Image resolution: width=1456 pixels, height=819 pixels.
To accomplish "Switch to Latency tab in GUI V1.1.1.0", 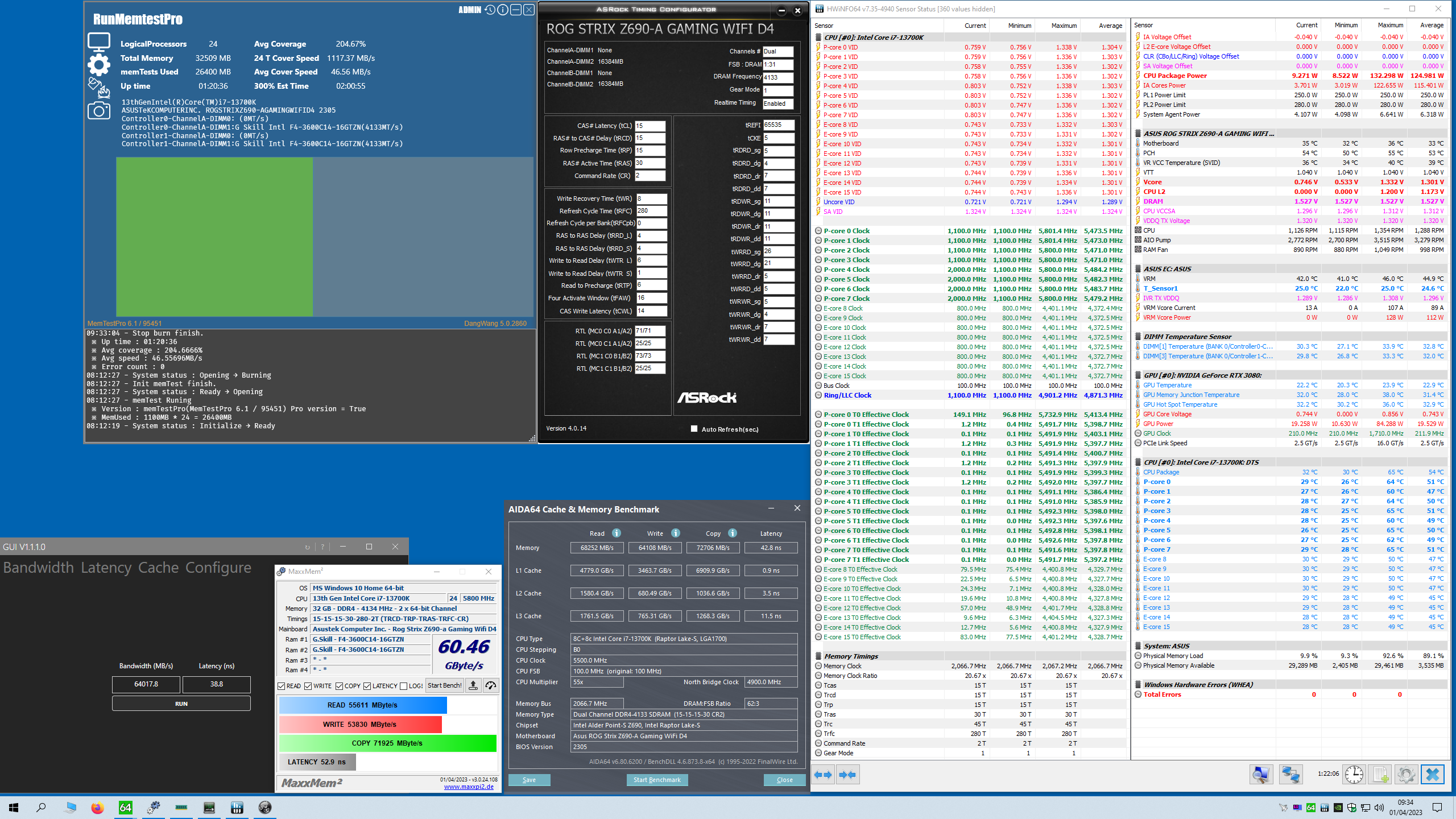I will (106, 568).
